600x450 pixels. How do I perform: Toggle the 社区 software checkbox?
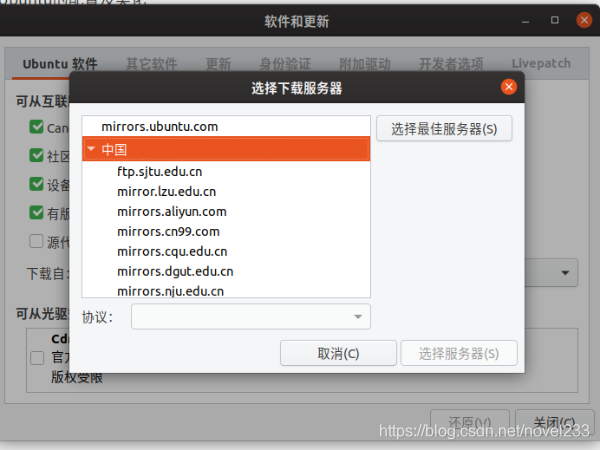(36, 155)
